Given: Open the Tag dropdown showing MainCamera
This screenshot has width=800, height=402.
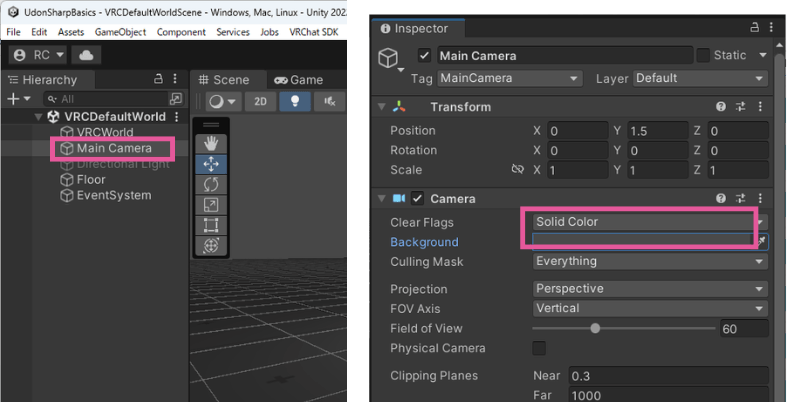Looking at the screenshot, I should [x=509, y=79].
